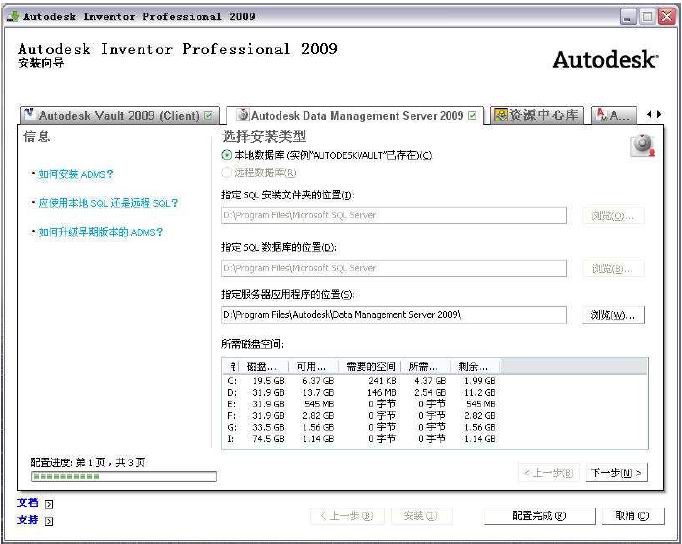
Task: Click the bottom 安装(I) button
Action: tap(421, 516)
